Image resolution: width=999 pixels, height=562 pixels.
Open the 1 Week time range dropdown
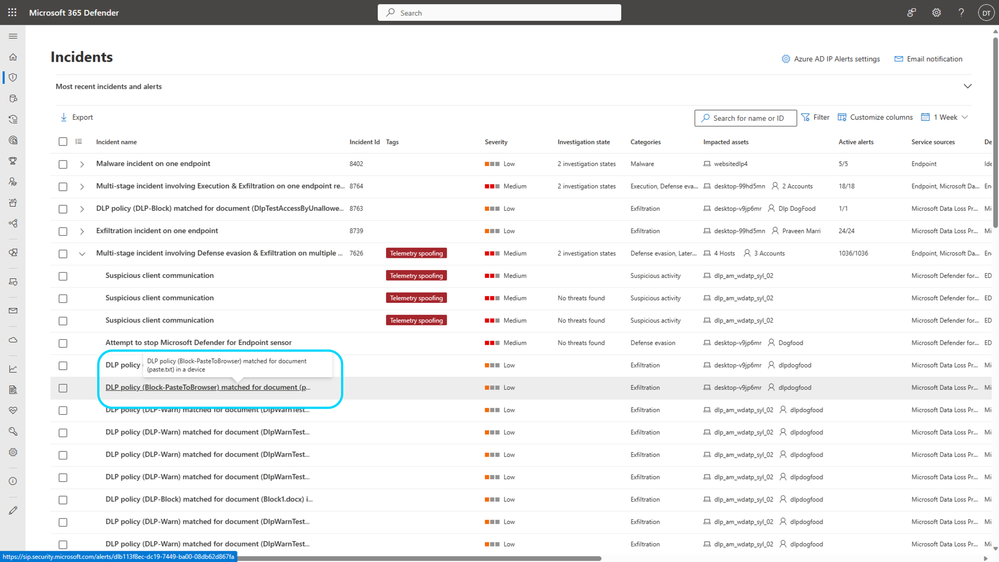[x=945, y=117]
